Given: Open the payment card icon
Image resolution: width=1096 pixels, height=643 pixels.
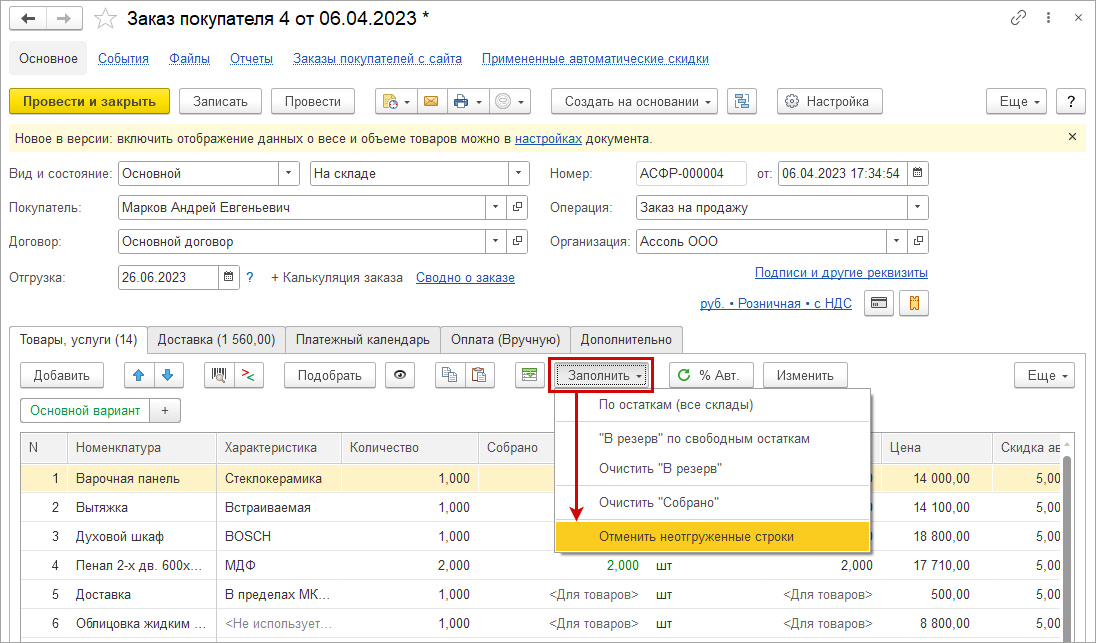Looking at the screenshot, I should point(879,303).
